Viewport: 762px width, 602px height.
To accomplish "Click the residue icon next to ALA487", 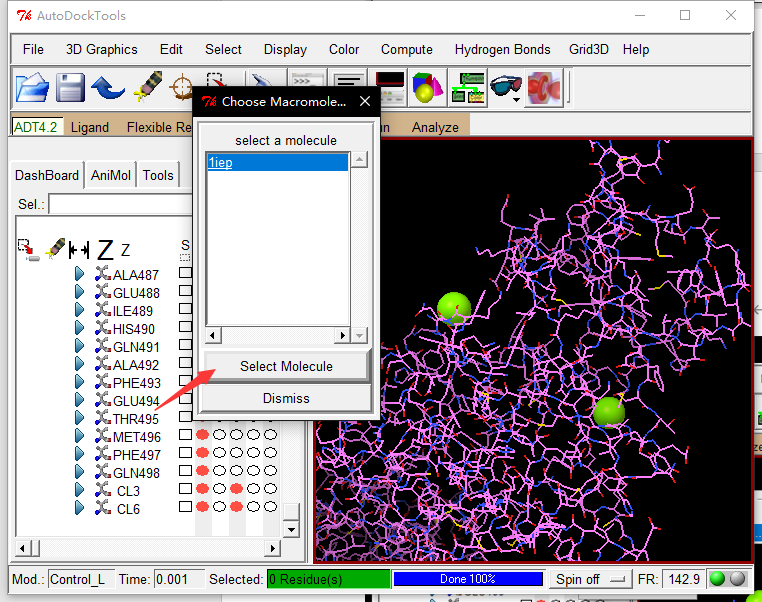I will (103, 274).
